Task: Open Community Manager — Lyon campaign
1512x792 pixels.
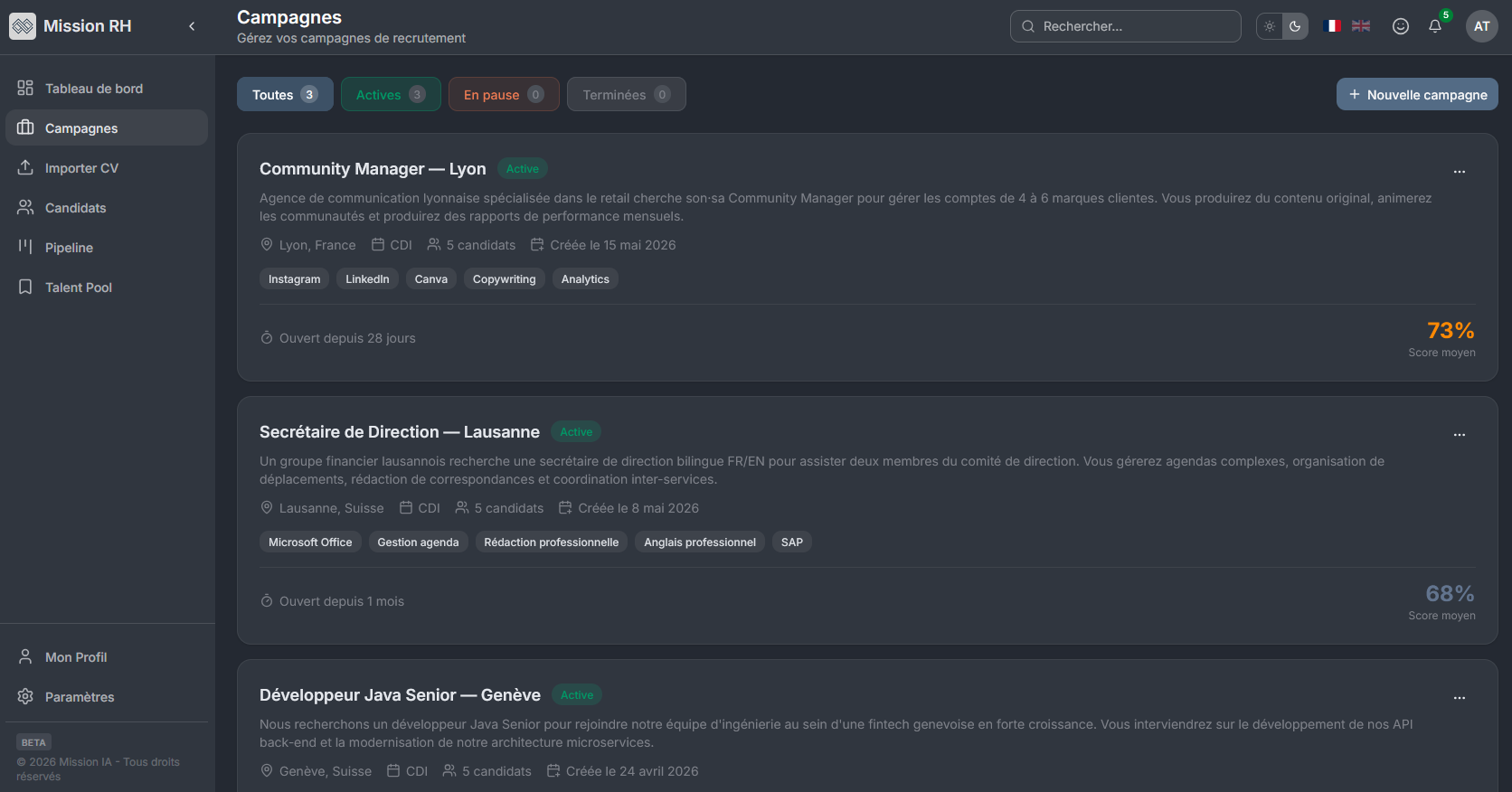Action: click(x=373, y=168)
